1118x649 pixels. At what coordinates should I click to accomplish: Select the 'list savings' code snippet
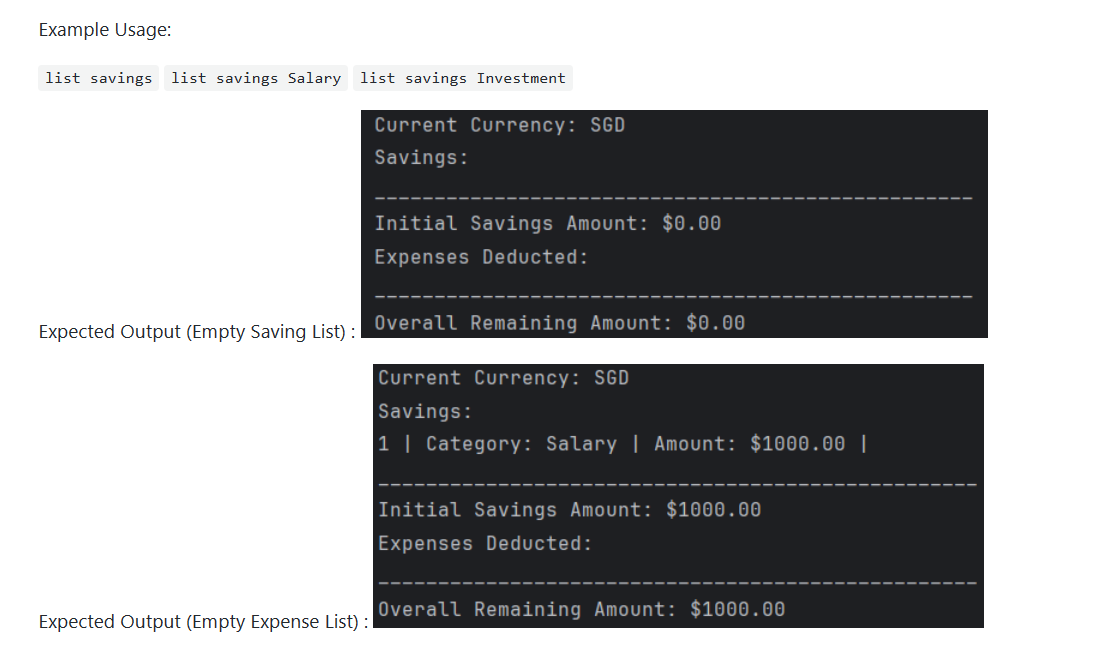[x=98, y=78]
